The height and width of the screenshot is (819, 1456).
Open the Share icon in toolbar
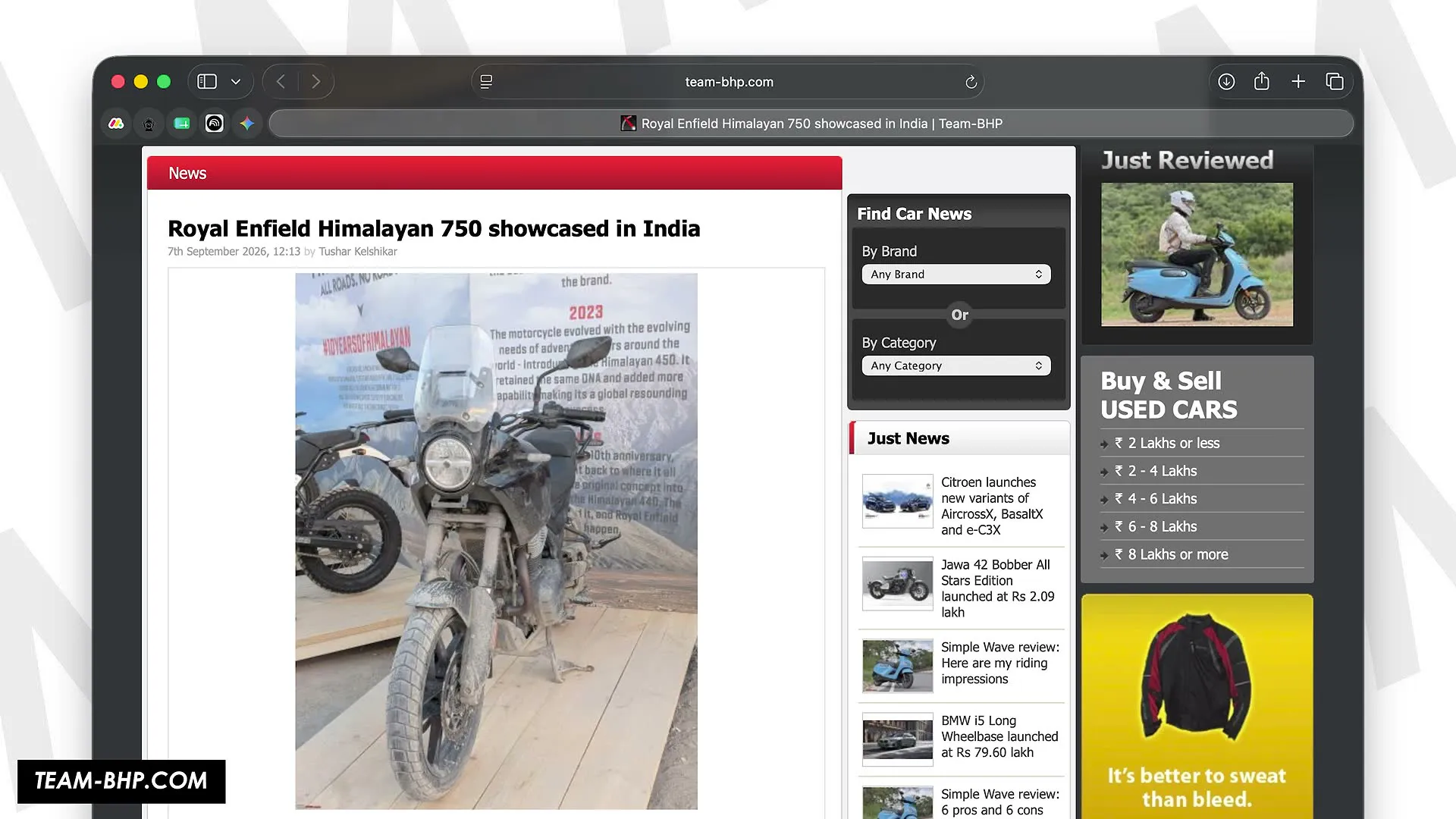point(1262,81)
